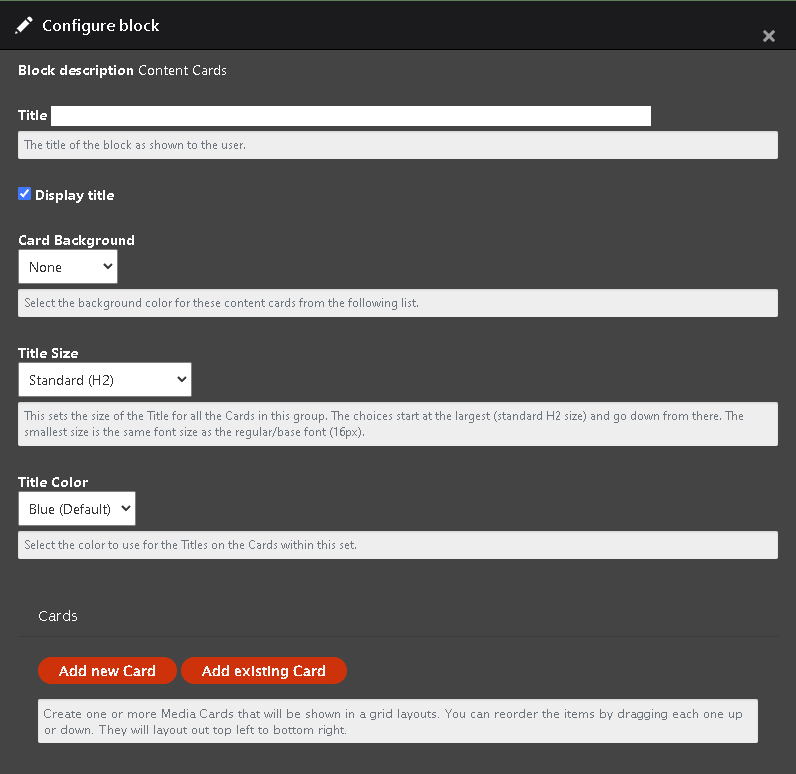The width and height of the screenshot is (796, 774).
Task: Click the Media Cards grid layout help text
Action: pyautogui.click(x=398, y=721)
